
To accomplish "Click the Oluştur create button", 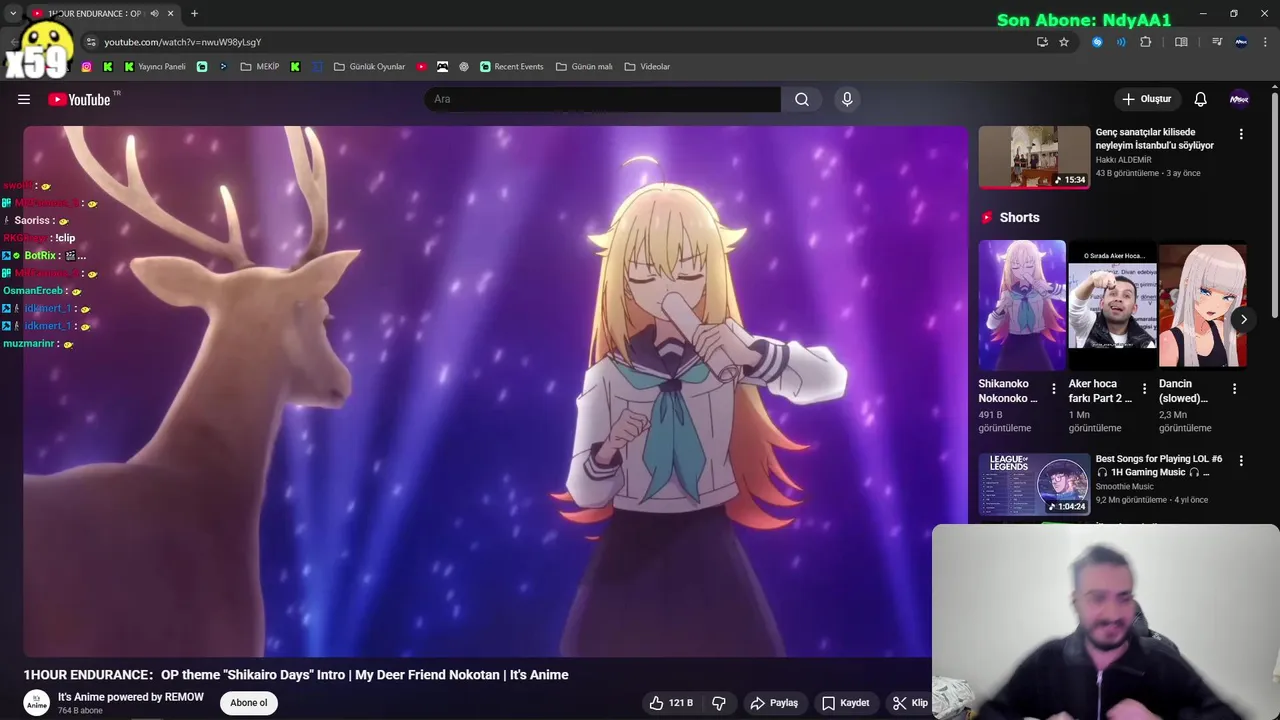I will [x=1146, y=99].
